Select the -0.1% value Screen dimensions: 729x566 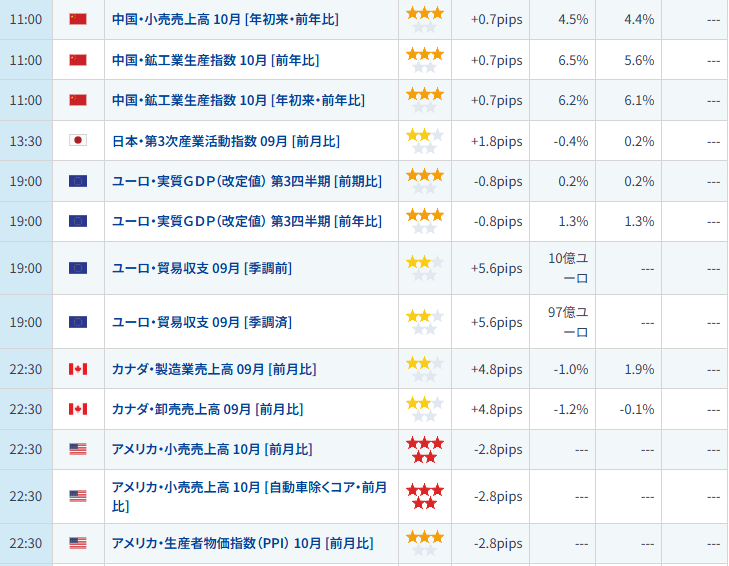click(x=637, y=409)
